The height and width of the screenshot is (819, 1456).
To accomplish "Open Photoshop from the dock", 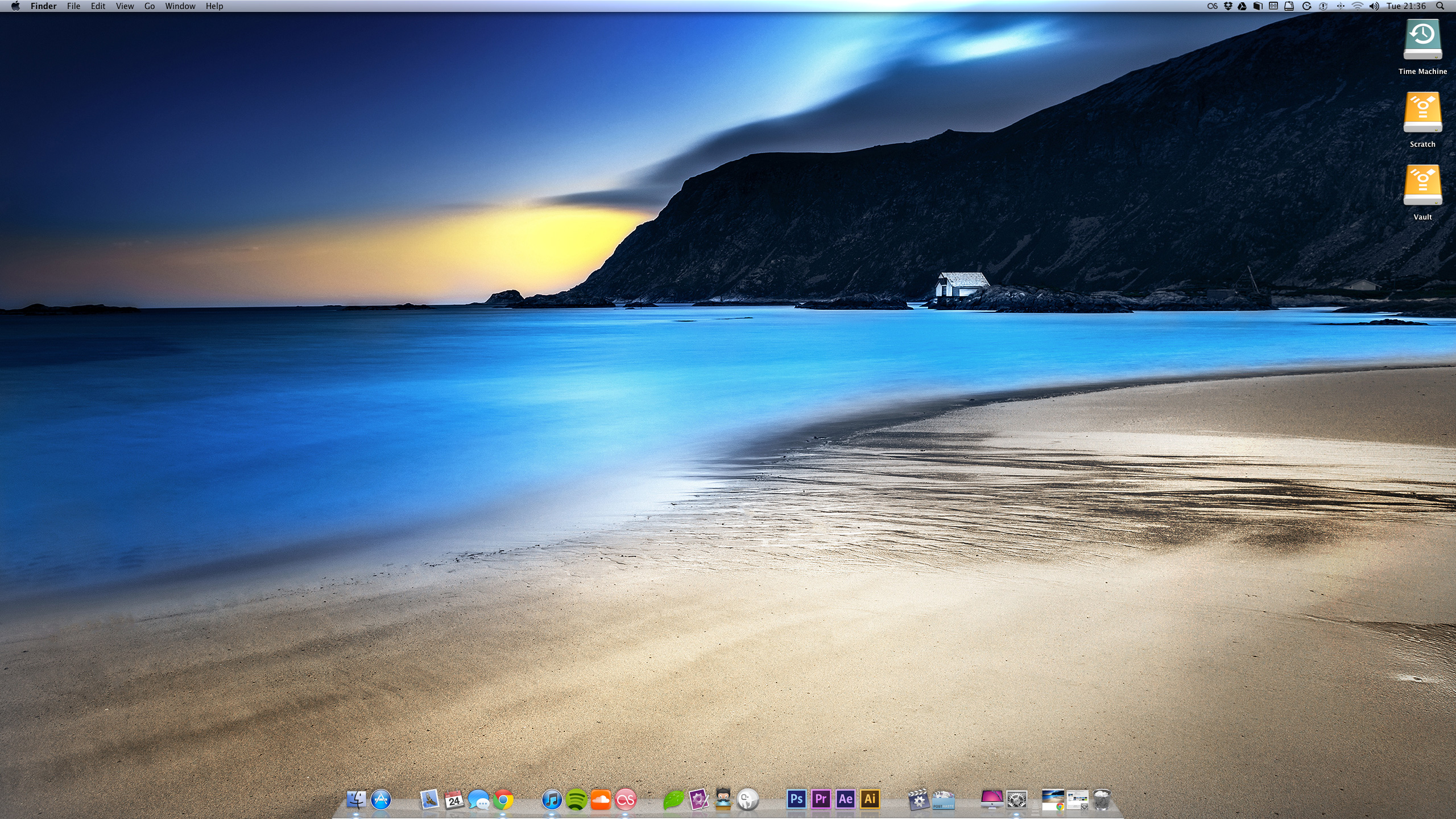I will pyautogui.click(x=796, y=799).
